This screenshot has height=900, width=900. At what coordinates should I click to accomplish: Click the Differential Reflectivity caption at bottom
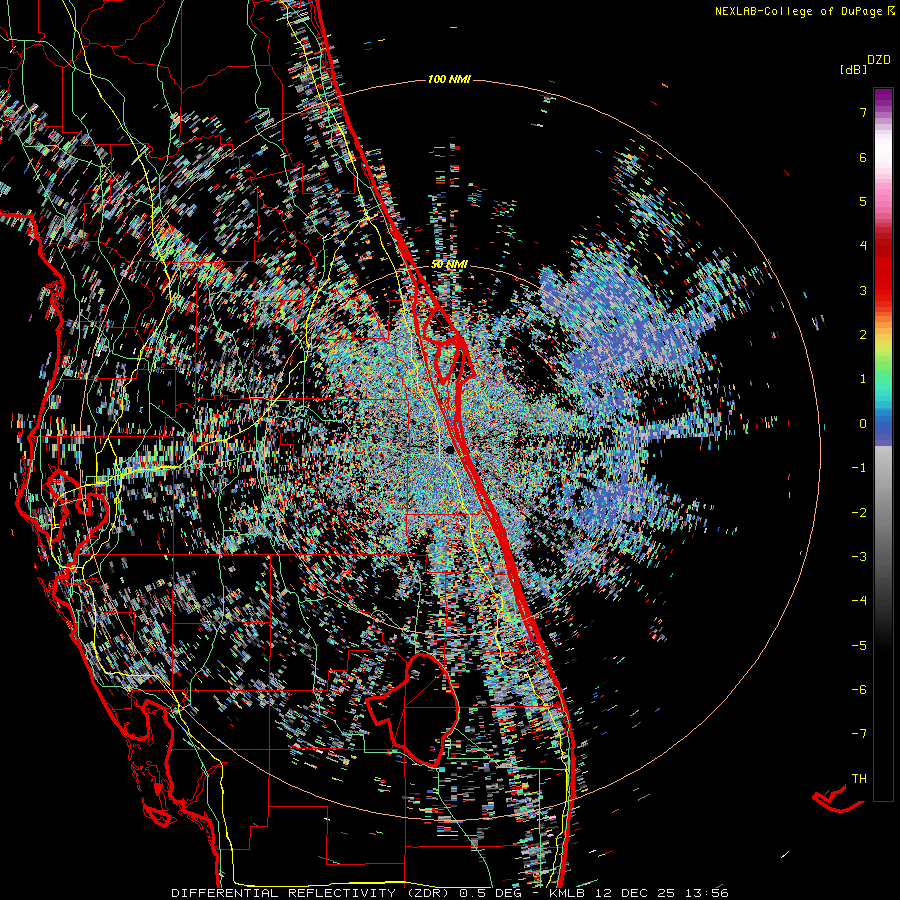449,893
